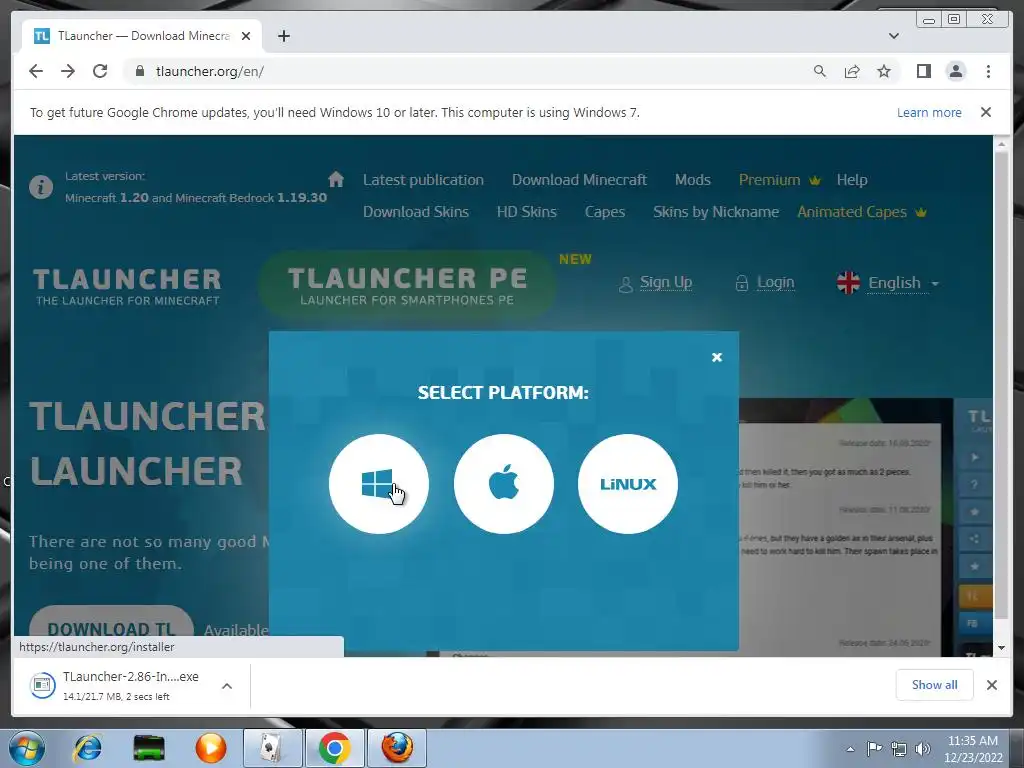Open Animated Capes link

pyautogui.click(x=861, y=212)
